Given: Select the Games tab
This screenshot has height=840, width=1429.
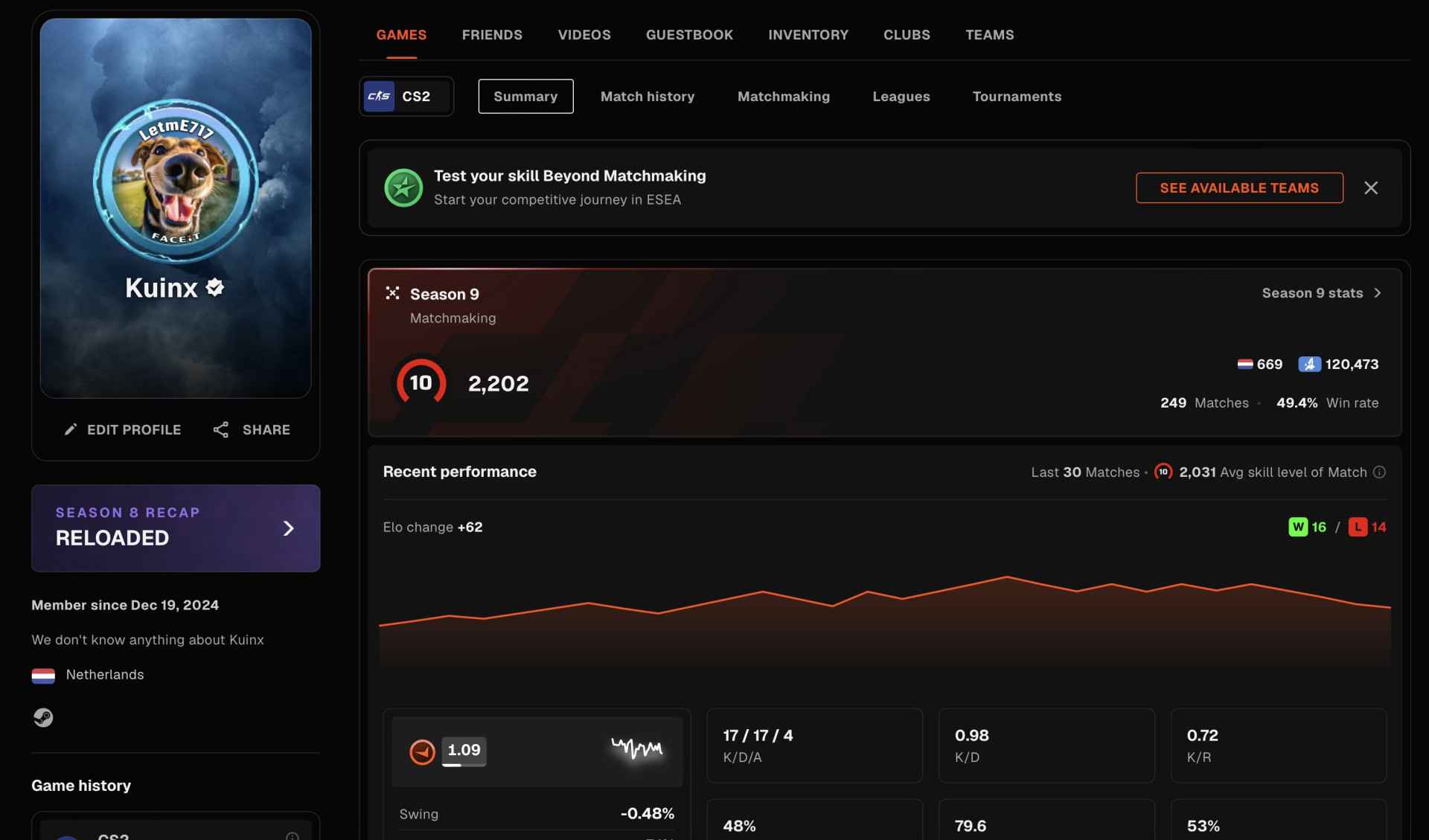Looking at the screenshot, I should click(x=401, y=35).
